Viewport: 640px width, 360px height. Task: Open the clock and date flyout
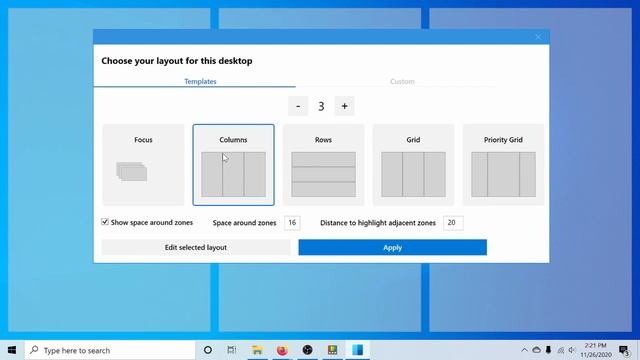[x=596, y=350]
